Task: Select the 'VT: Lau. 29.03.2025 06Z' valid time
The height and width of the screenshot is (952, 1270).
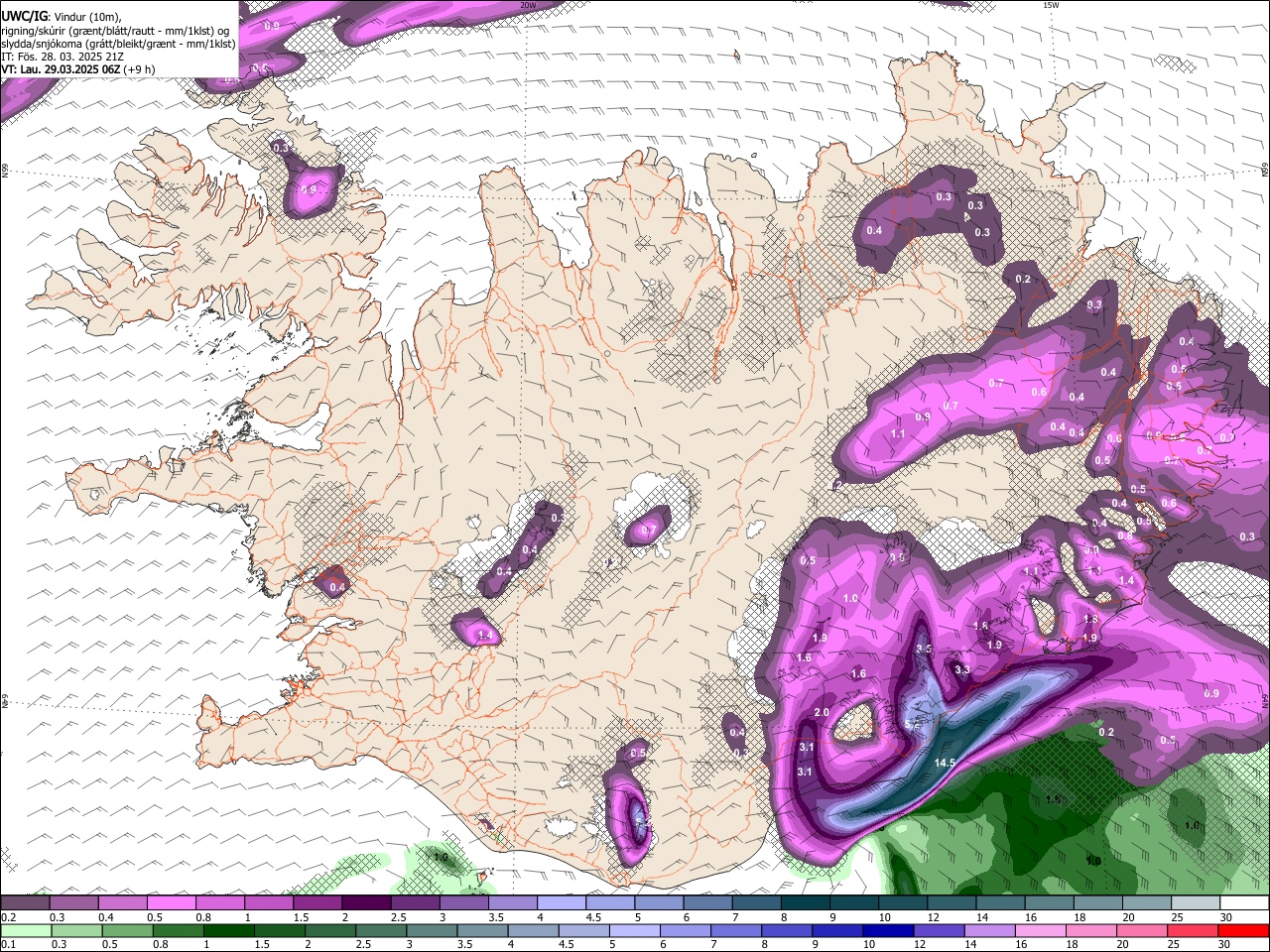Action: point(61,69)
